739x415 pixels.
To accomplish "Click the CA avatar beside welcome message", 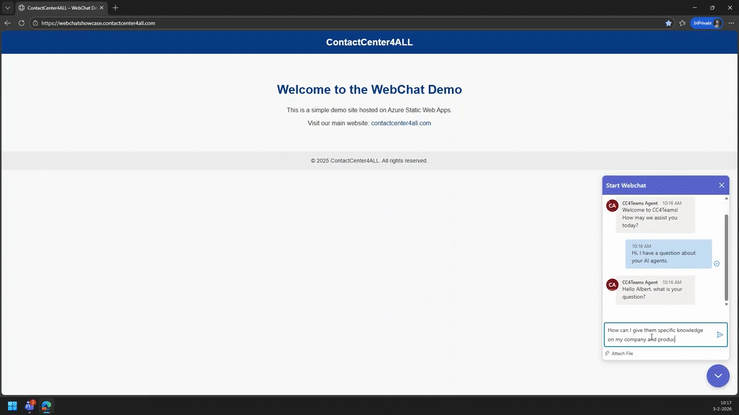I will tap(612, 205).
